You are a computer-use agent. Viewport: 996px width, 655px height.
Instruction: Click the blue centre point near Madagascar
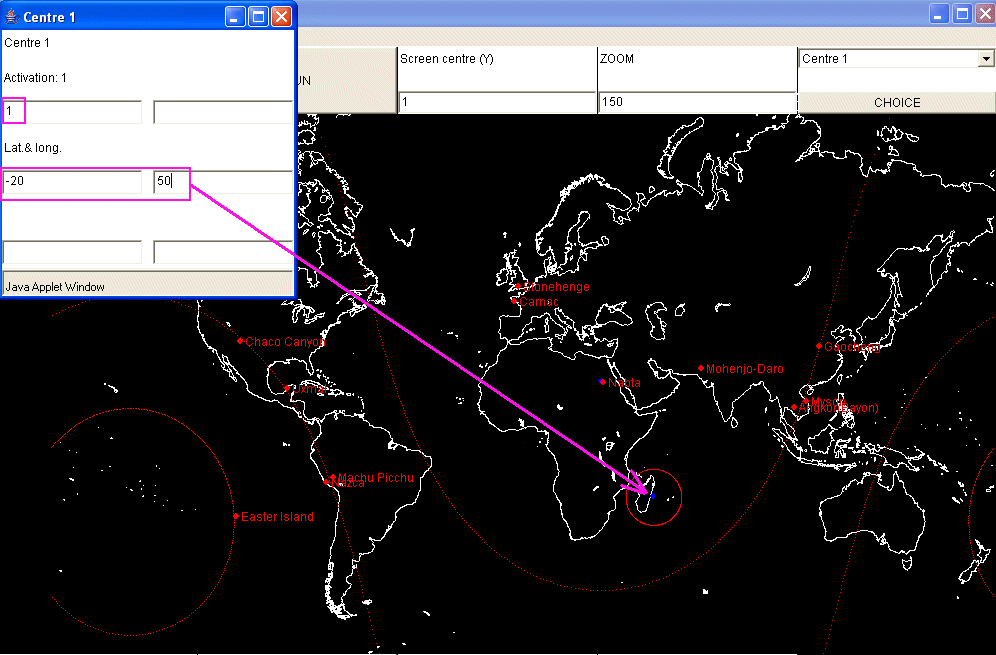tap(653, 496)
